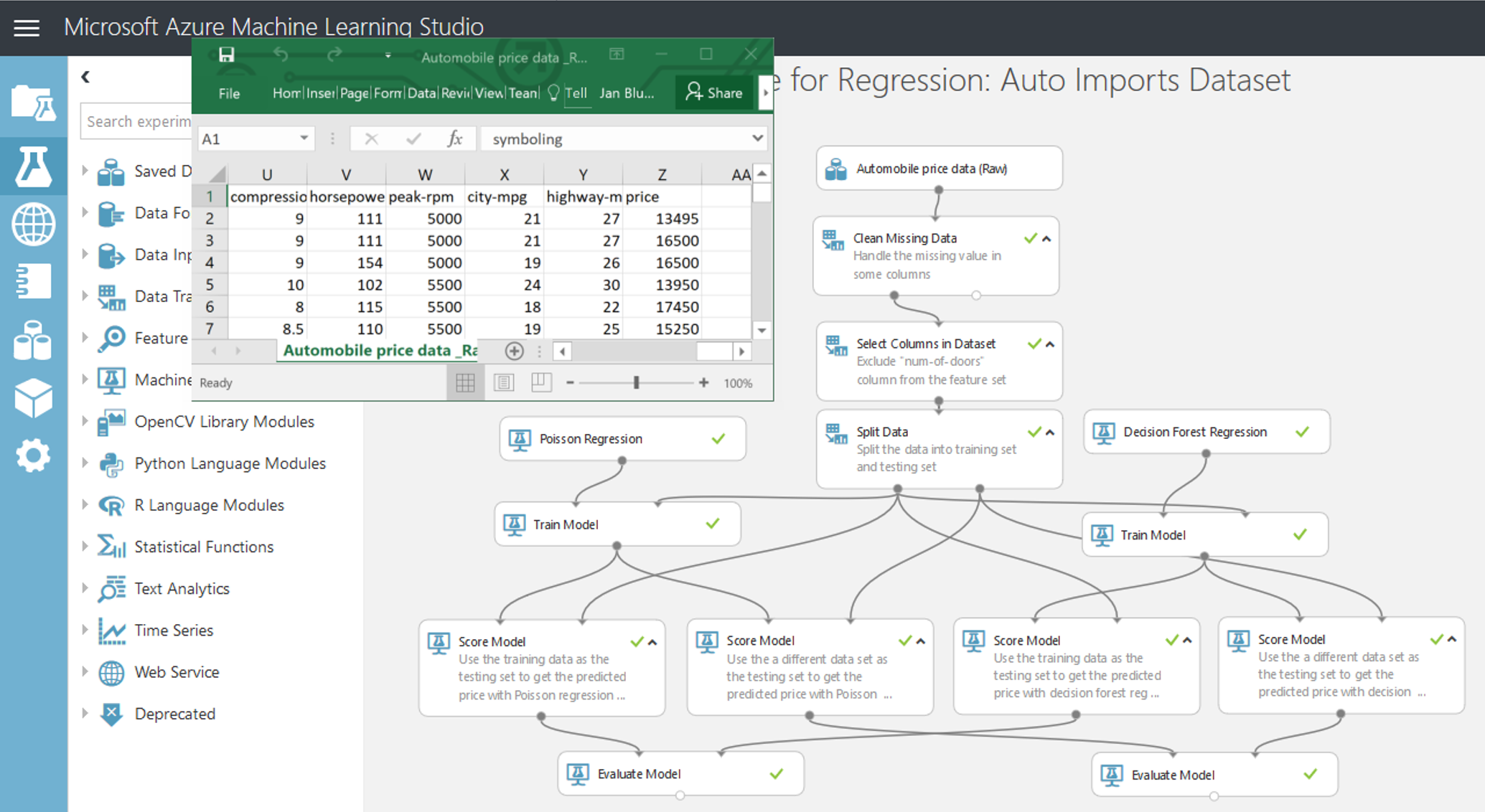This screenshot has width=1485, height=812.
Task: Click Excel vertical scrollbar down arrow
Action: pyautogui.click(x=762, y=331)
